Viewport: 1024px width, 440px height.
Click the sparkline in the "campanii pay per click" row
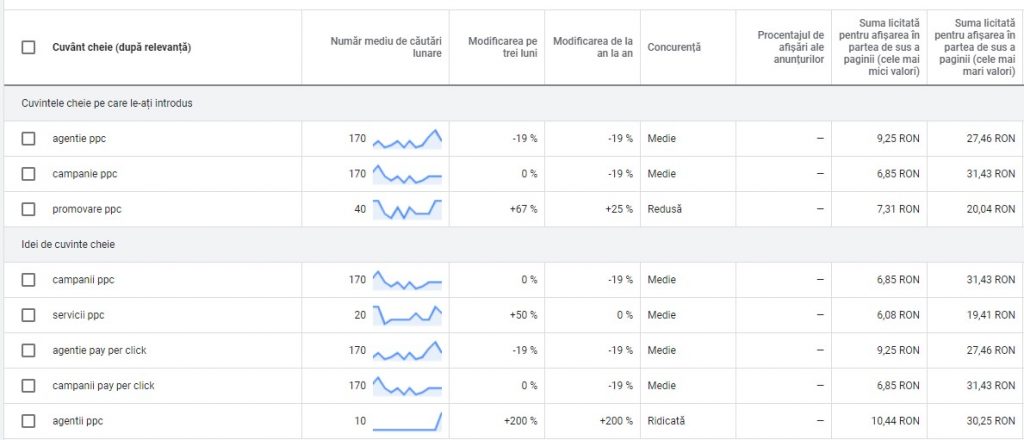pyautogui.click(x=407, y=386)
